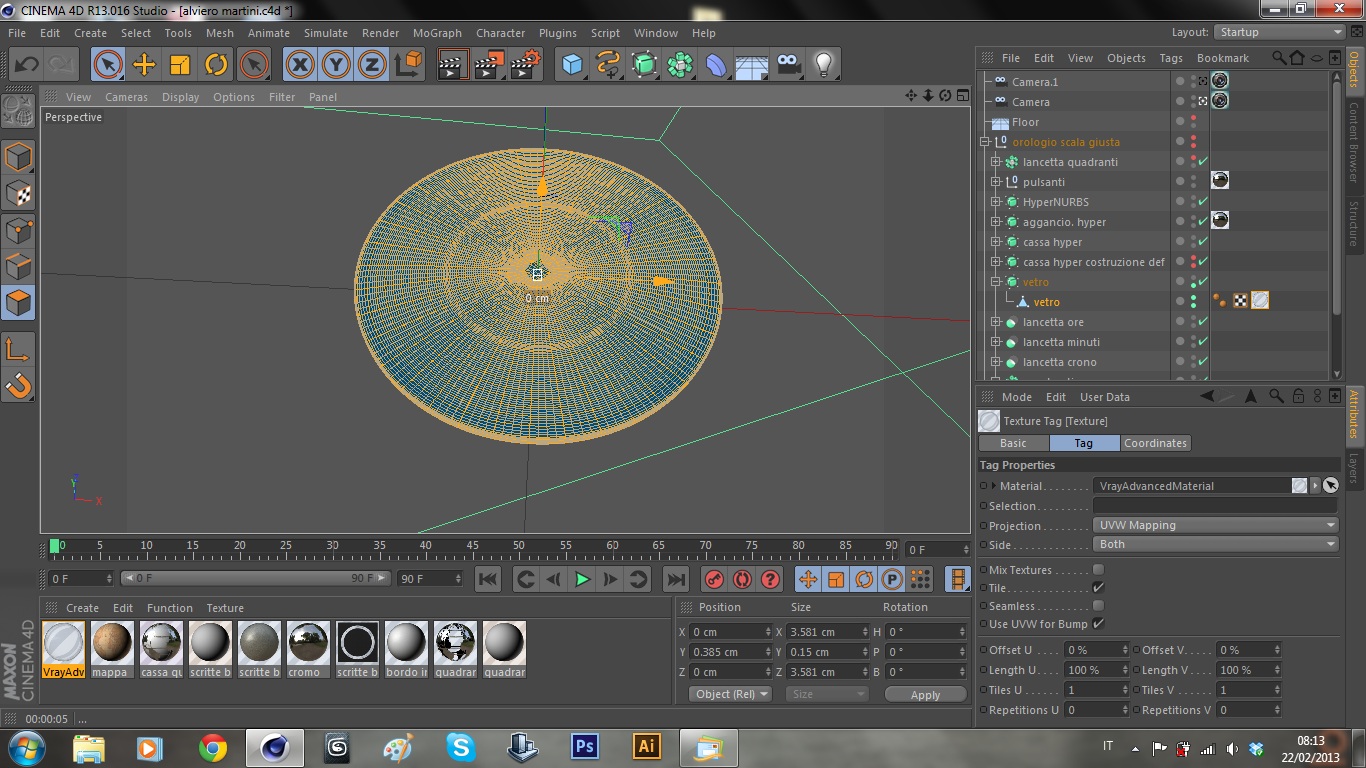Enable the Mix Textures checkbox

coord(1098,570)
